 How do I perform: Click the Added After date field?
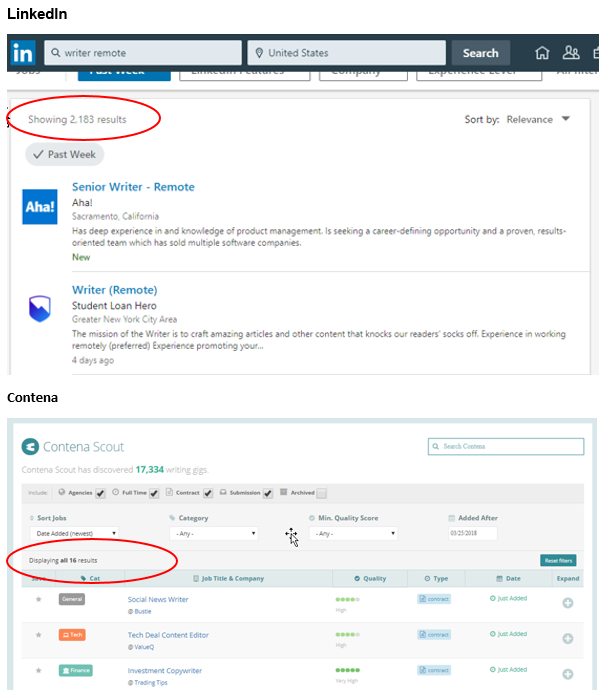pyautogui.click(x=472, y=533)
